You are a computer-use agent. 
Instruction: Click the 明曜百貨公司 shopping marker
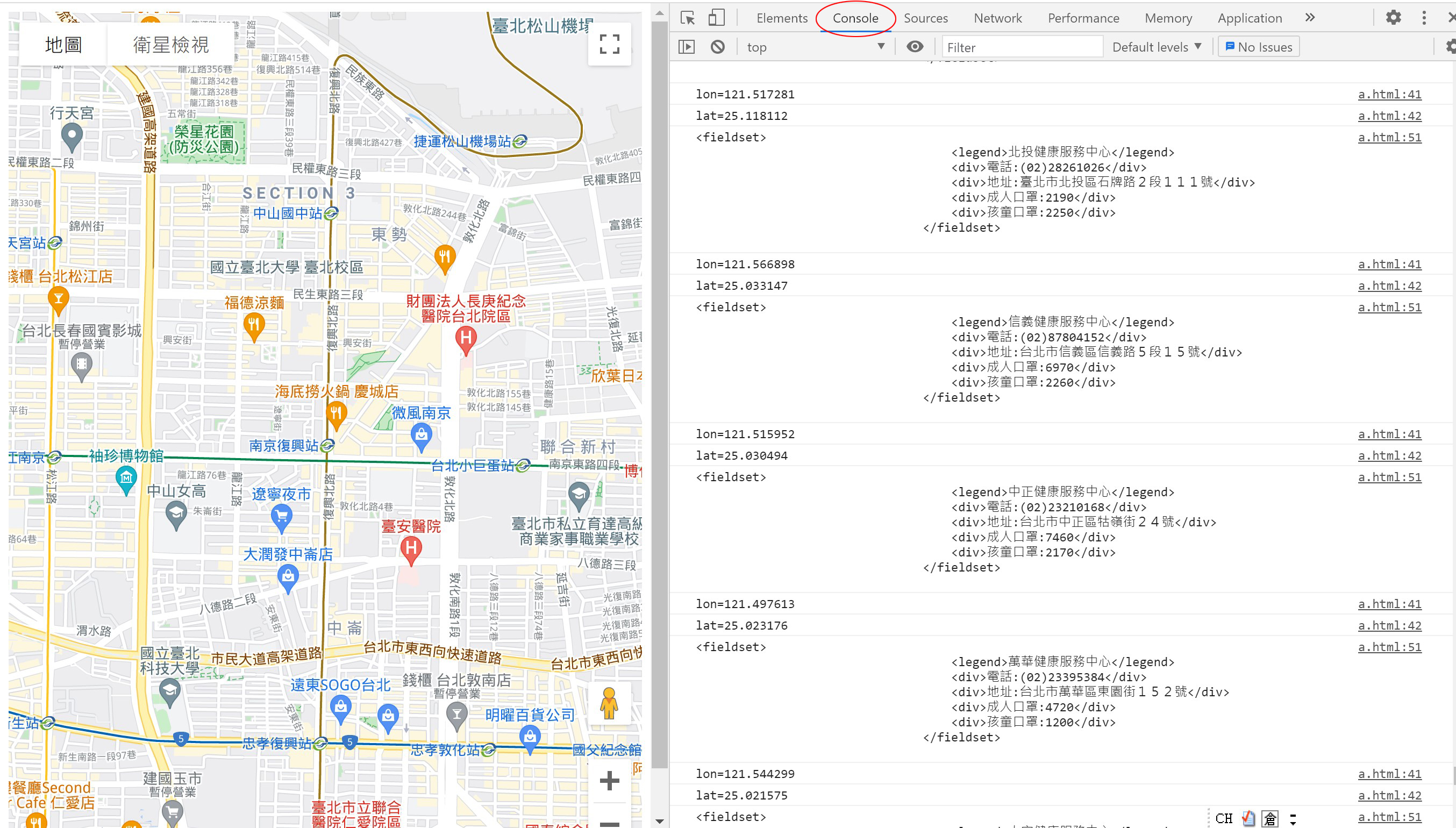click(x=530, y=740)
